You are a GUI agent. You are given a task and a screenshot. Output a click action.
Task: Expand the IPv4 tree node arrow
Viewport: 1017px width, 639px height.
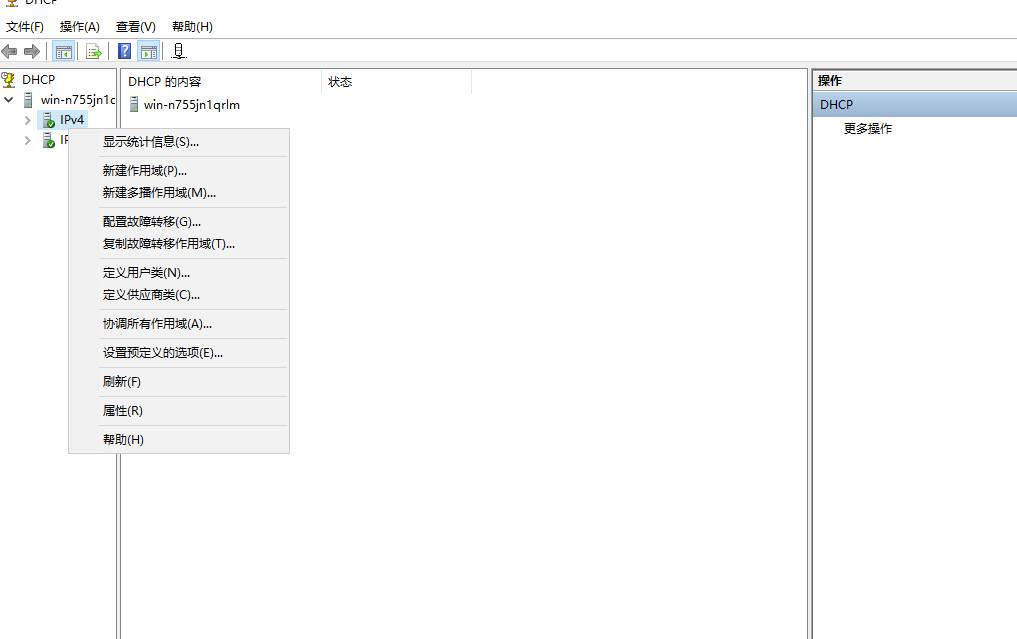pyautogui.click(x=28, y=120)
